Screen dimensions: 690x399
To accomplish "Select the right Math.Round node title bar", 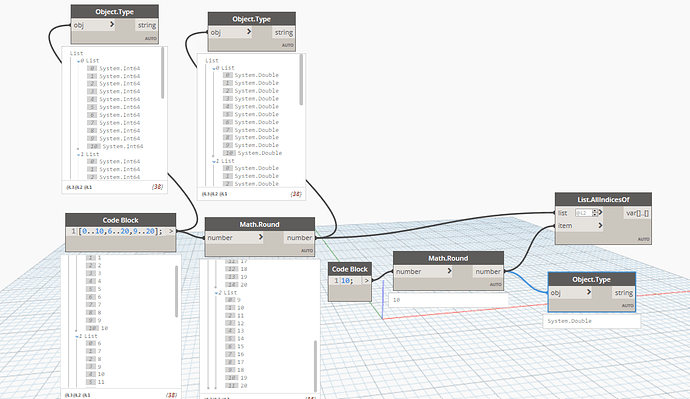I will point(448,258).
